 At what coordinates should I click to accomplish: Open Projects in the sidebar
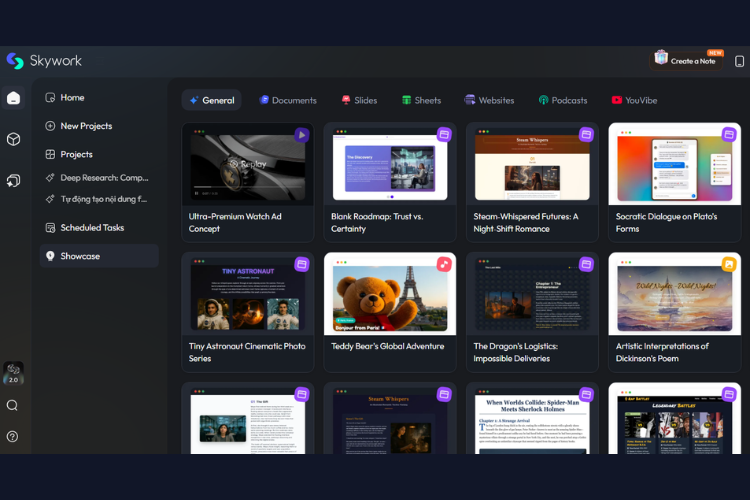coord(99,154)
